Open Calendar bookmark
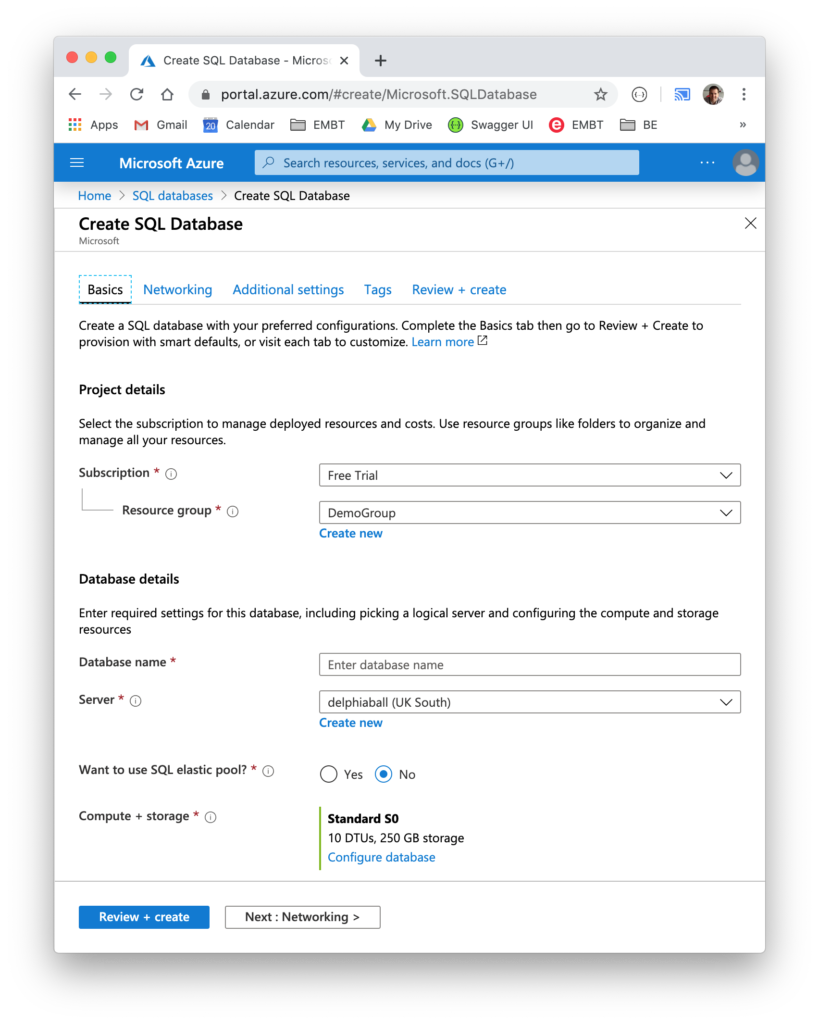 tap(238, 125)
